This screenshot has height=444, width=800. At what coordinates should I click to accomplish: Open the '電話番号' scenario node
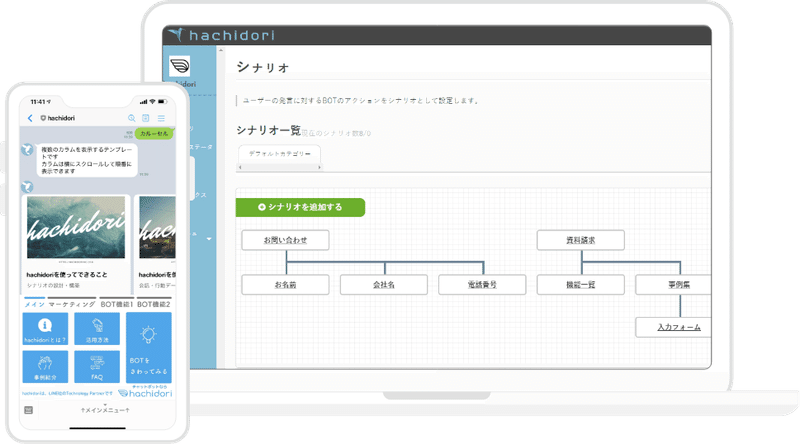coord(482,285)
